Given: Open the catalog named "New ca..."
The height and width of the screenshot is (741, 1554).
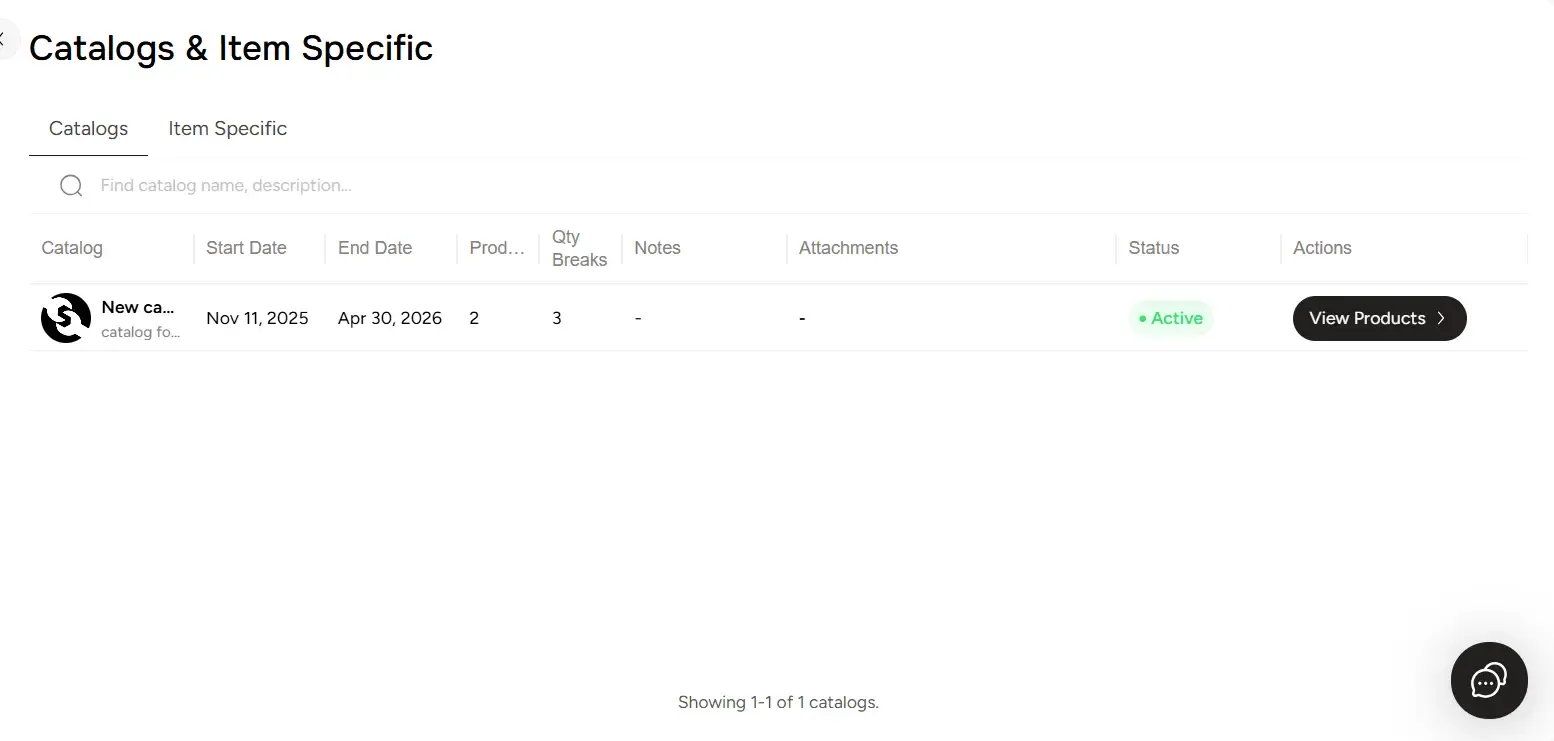Looking at the screenshot, I should coord(138,307).
